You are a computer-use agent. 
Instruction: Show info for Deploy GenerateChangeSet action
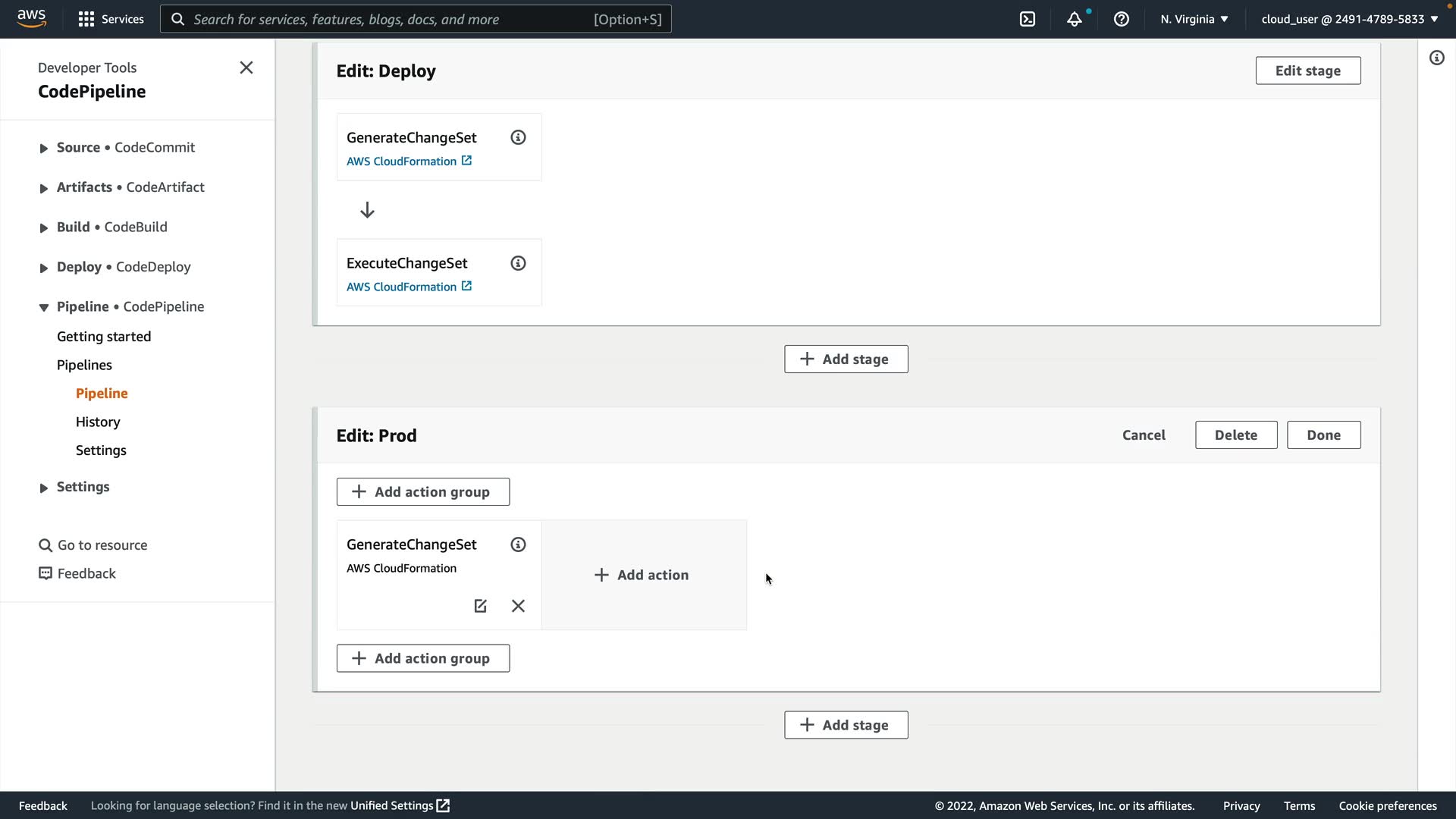518,137
